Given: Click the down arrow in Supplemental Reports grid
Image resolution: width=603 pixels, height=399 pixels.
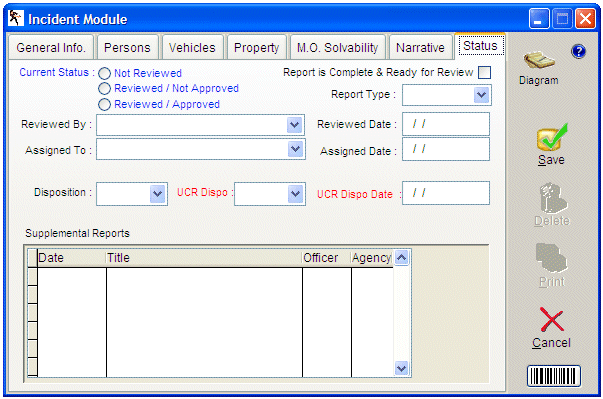Looking at the screenshot, I should tap(401, 368).
